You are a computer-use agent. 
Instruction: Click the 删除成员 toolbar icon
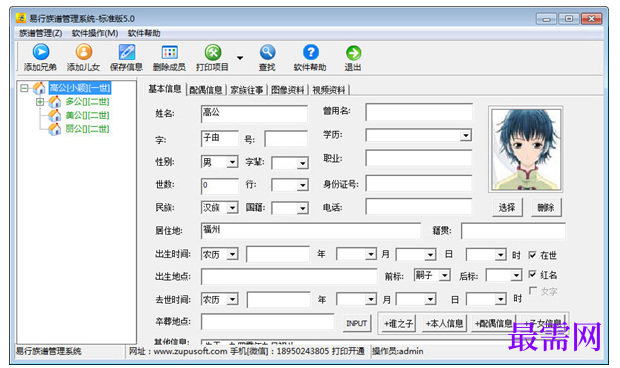pyautogui.click(x=169, y=52)
